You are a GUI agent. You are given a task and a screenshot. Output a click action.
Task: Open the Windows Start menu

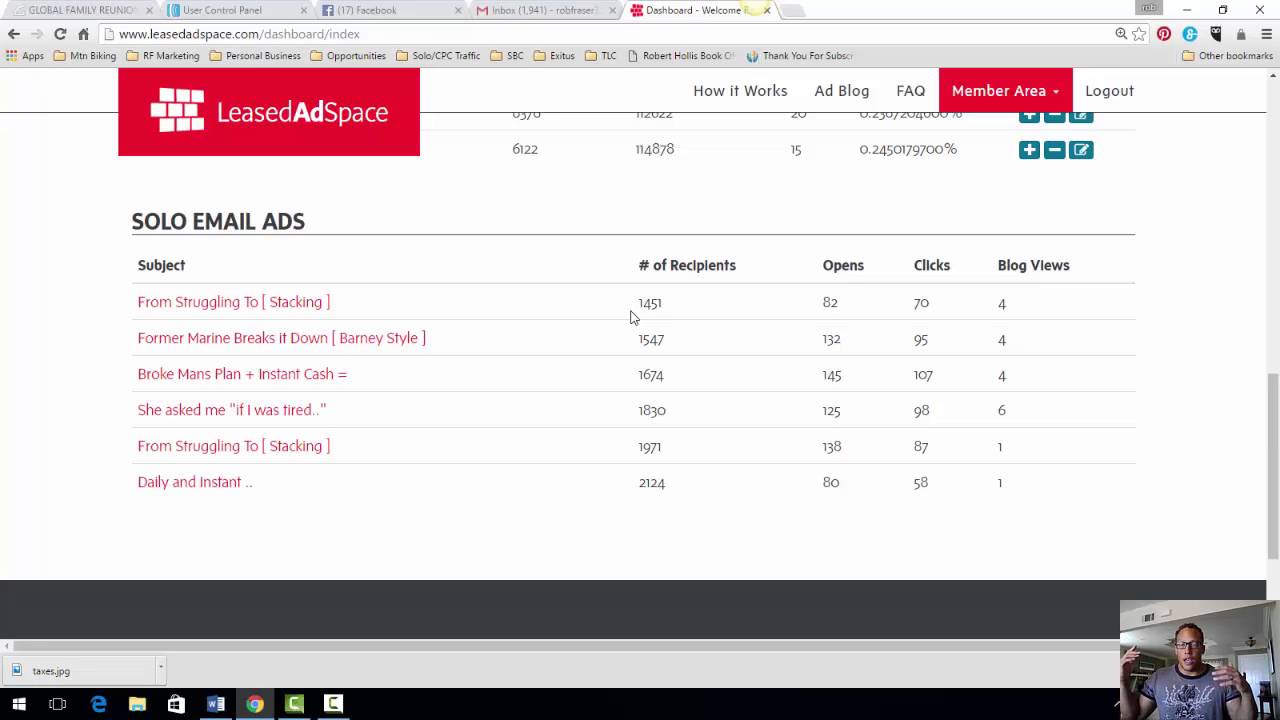(x=19, y=704)
